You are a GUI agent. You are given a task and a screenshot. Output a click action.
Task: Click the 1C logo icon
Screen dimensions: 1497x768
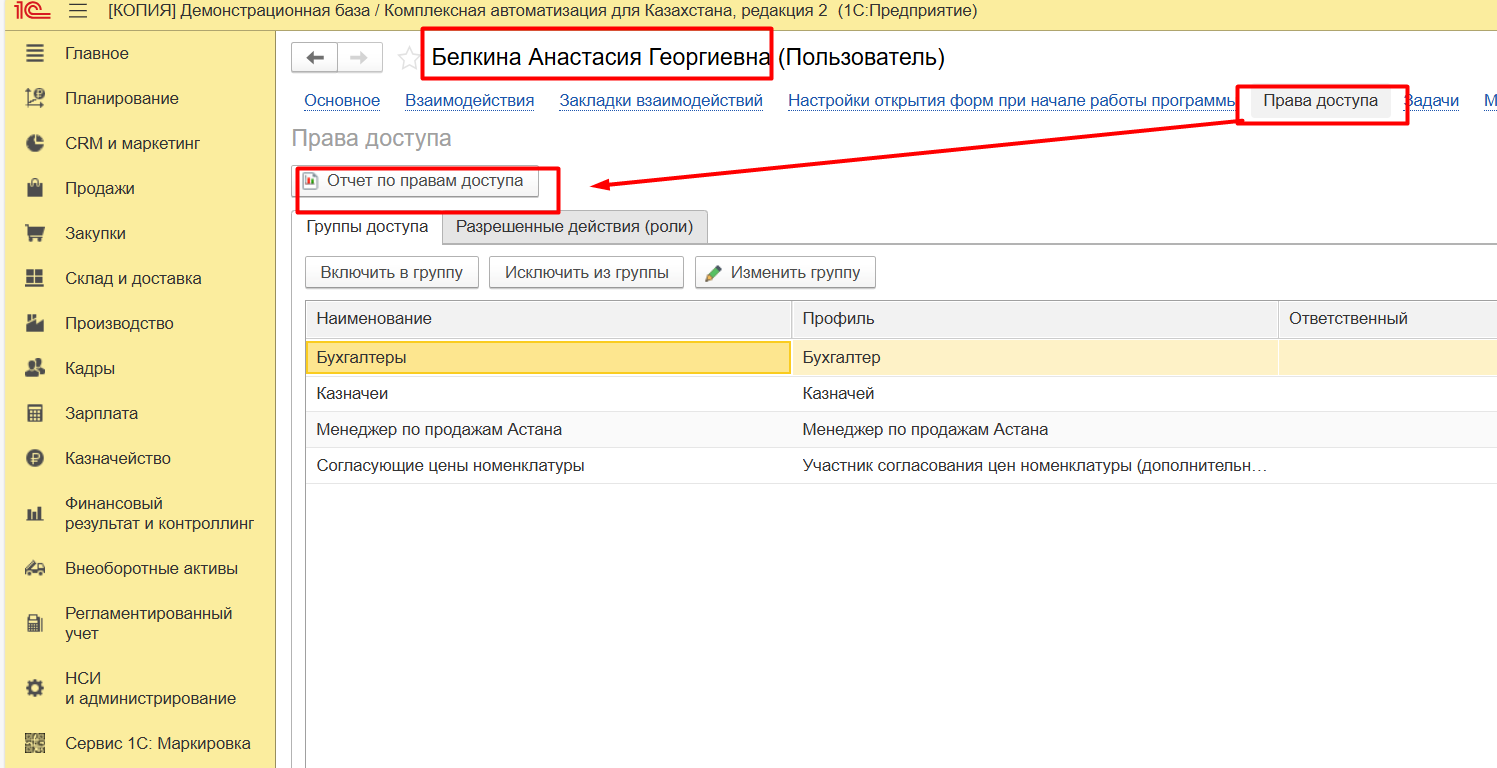click(x=30, y=11)
